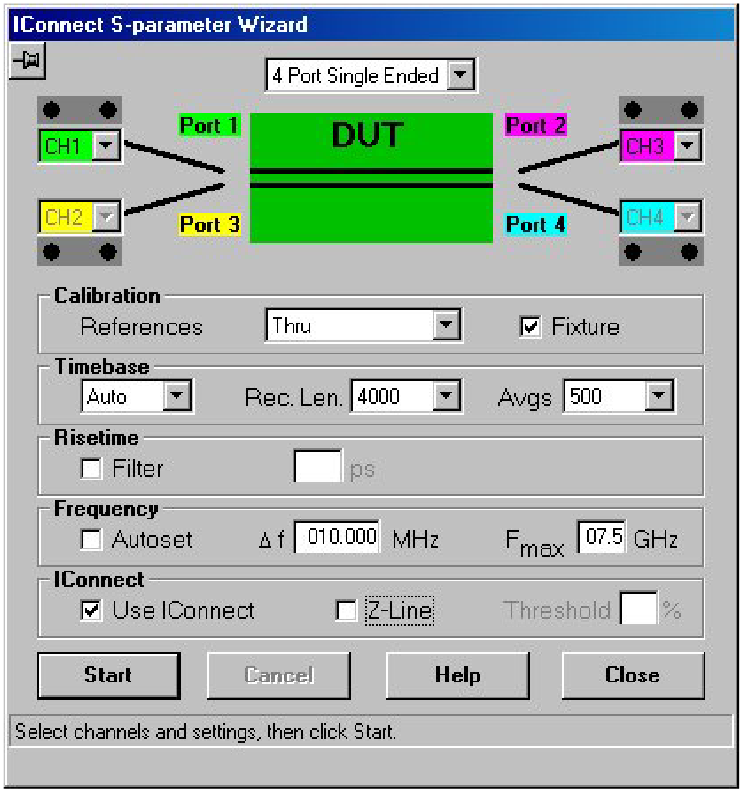Open the CH3 channel dropdown
The height and width of the screenshot is (791, 742).
(687, 146)
